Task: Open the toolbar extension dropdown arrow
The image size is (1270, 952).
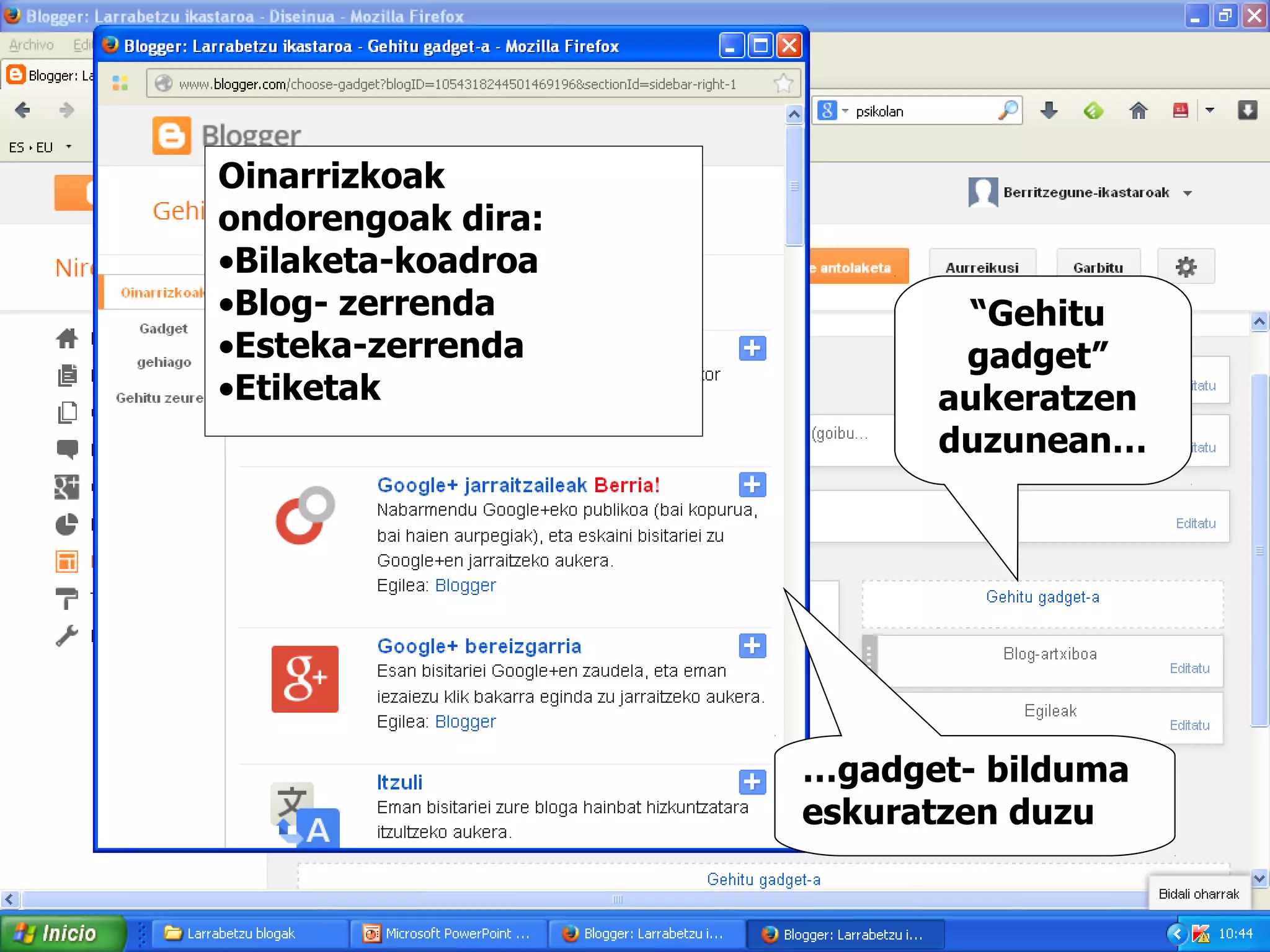Action: 1209,111
